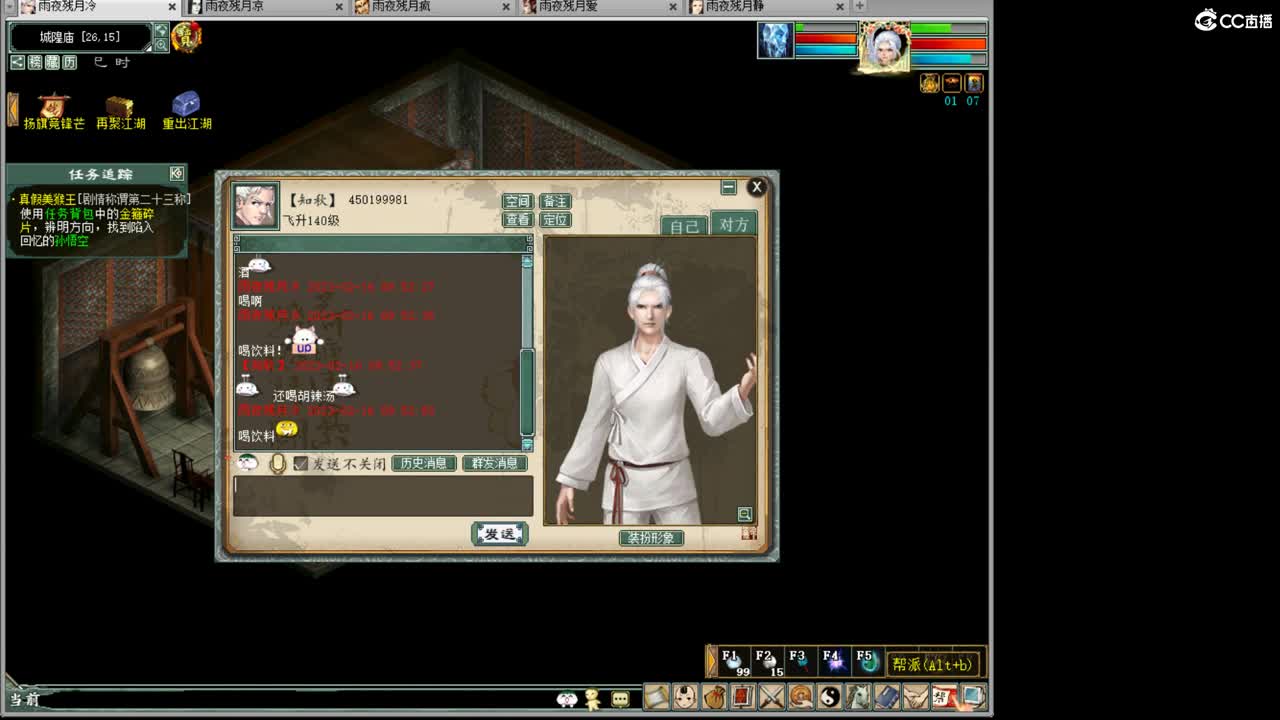The height and width of the screenshot is (720, 1280).
Task: Open the treasure 寶 icon beside the minimap
Action: coord(186,37)
